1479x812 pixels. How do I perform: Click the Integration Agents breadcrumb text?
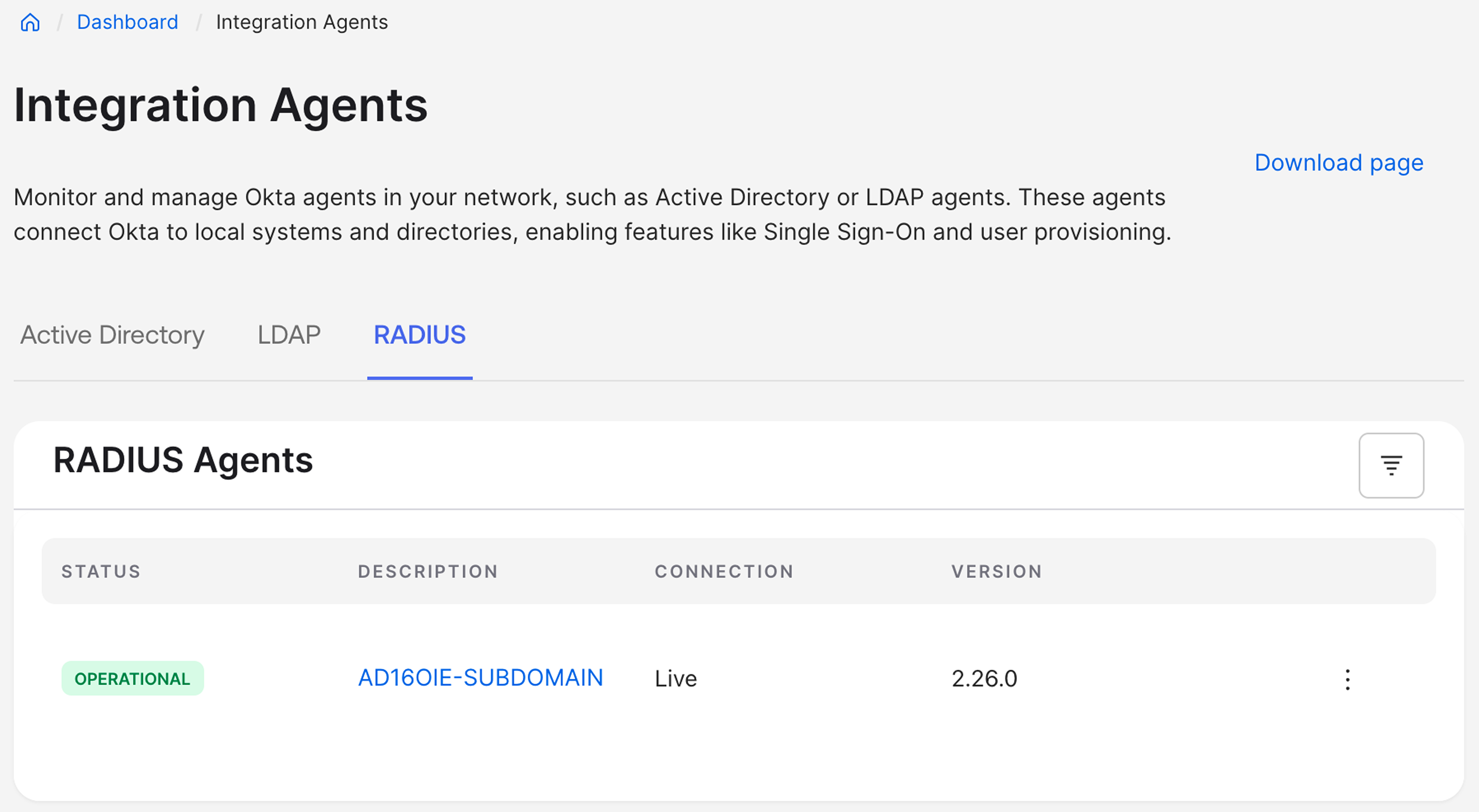tap(302, 23)
